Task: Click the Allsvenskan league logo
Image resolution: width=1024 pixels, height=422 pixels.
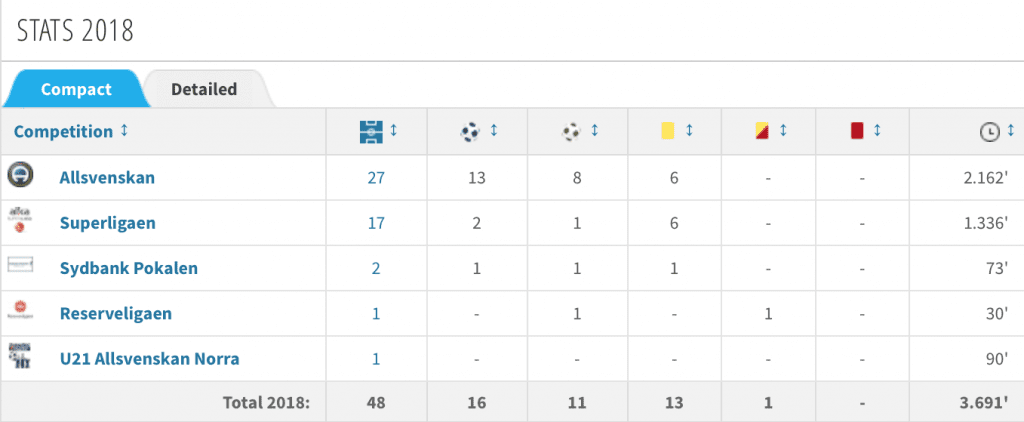Action: point(20,175)
